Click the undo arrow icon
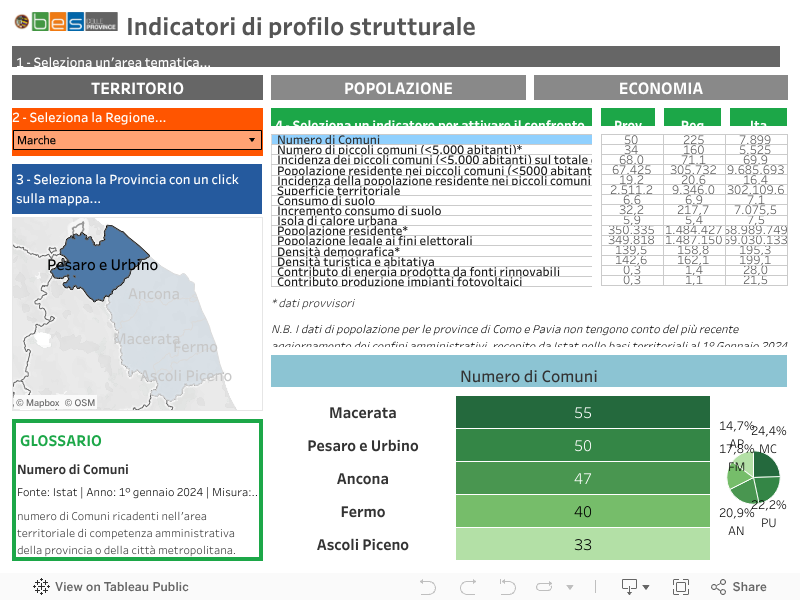Image resolution: width=800 pixels, height=600 pixels. (428, 587)
